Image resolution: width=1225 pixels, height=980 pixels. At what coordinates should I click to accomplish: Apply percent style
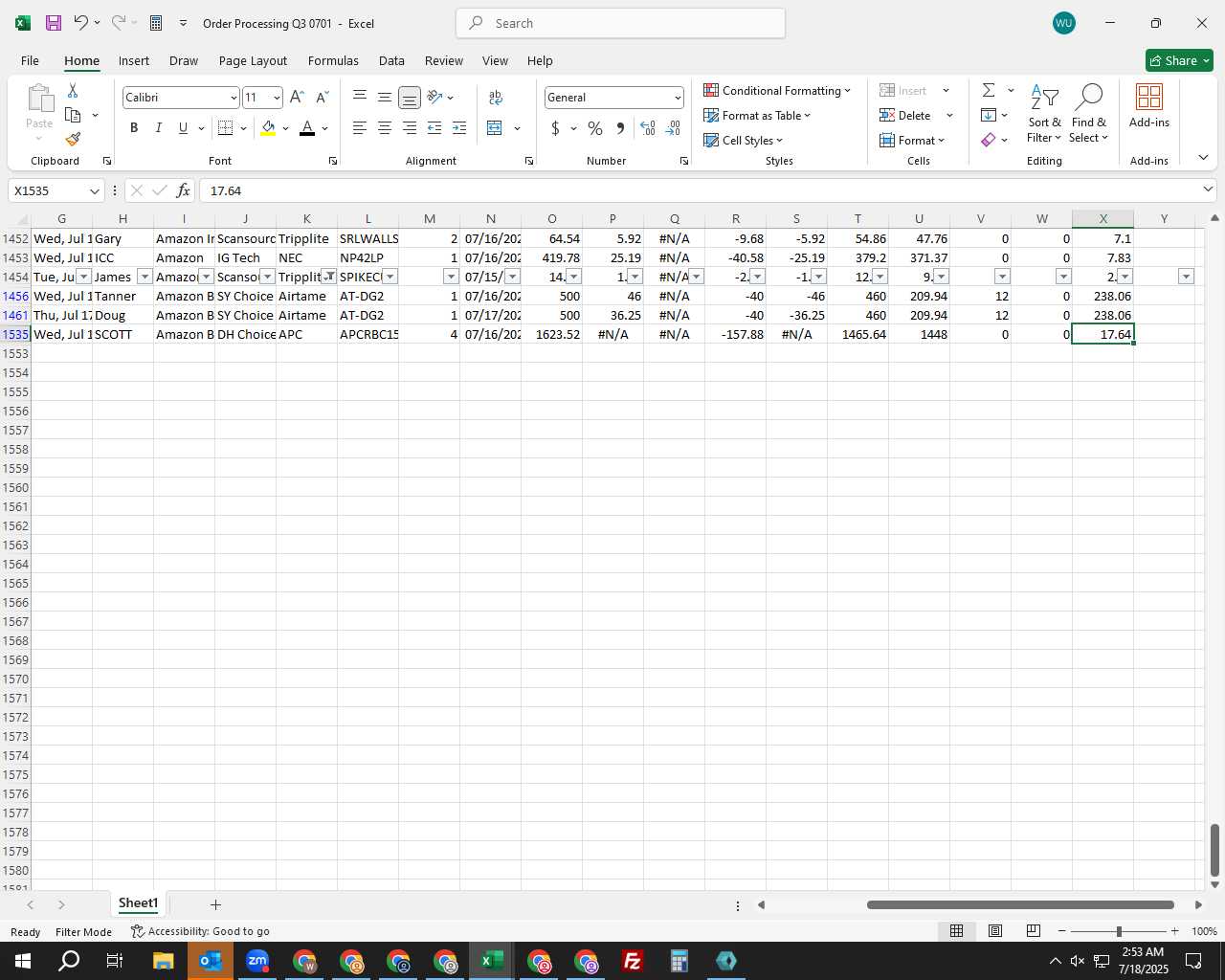click(x=595, y=127)
